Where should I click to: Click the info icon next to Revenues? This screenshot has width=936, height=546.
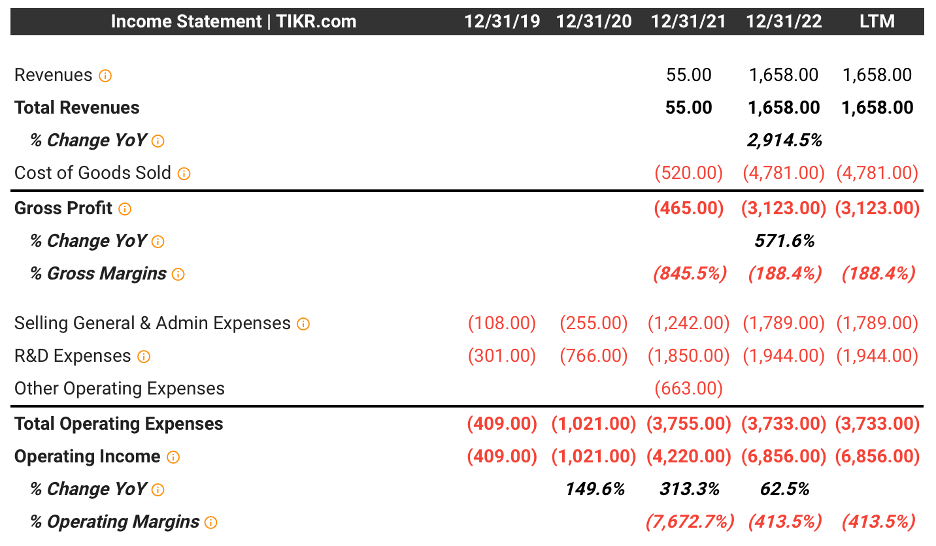click(105, 76)
